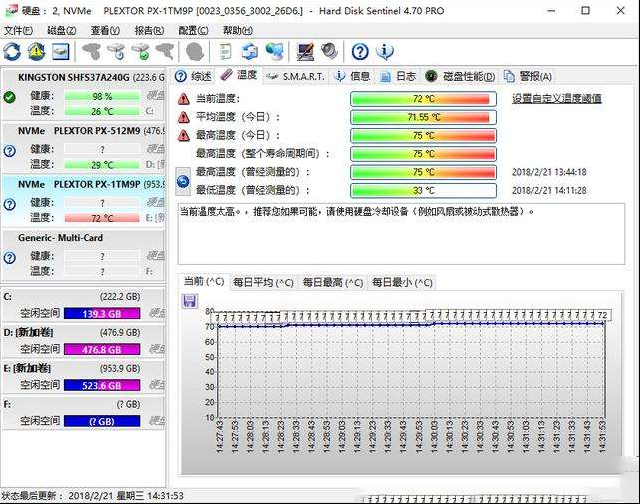Select the 当前 (°C) graph tab
Viewport: 640px width, 504px height.
(x=204, y=281)
